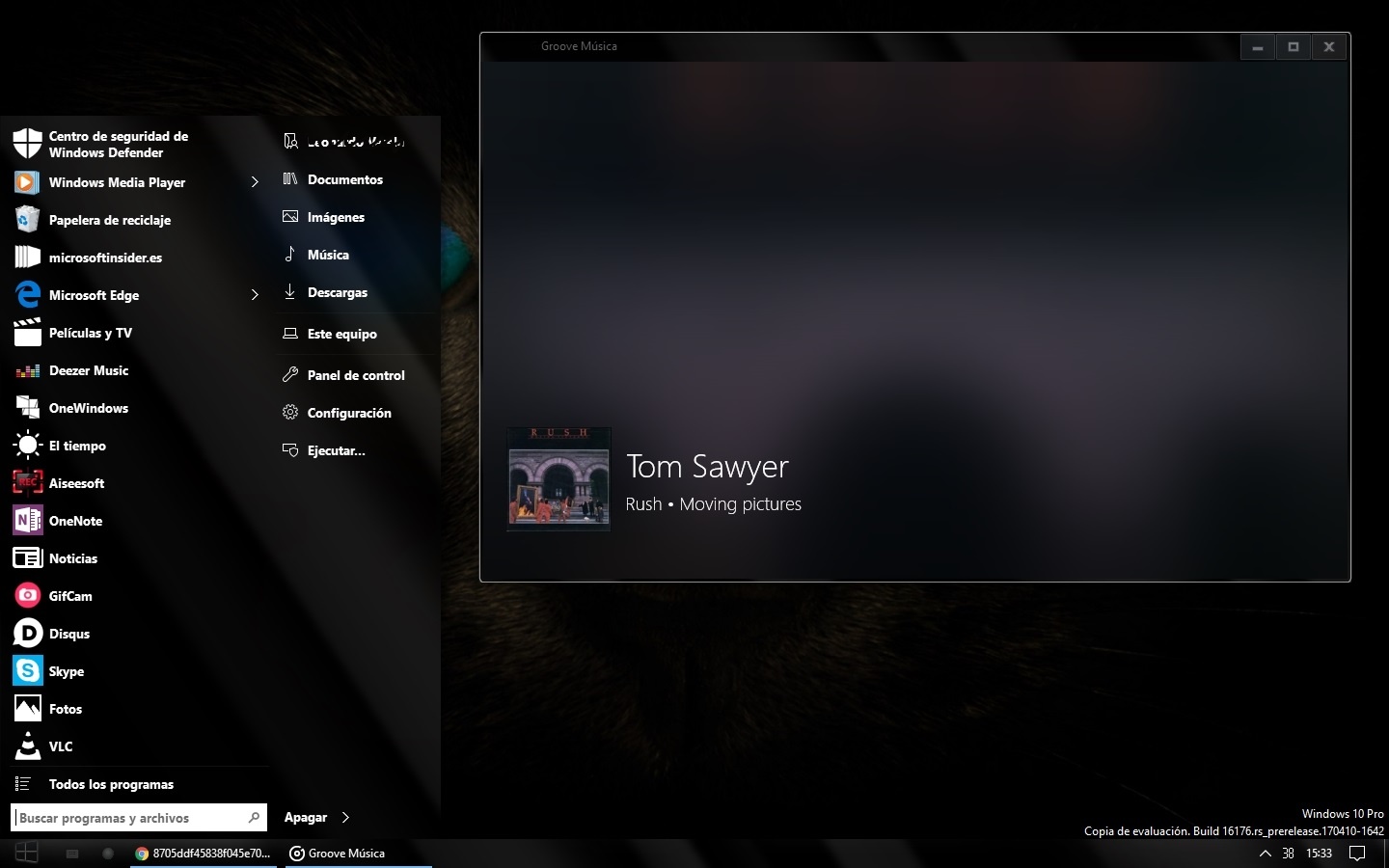Open Configuración settings entry
Image resolution: width=1389 pixels, height=868 pixels.
click(348, 413)
